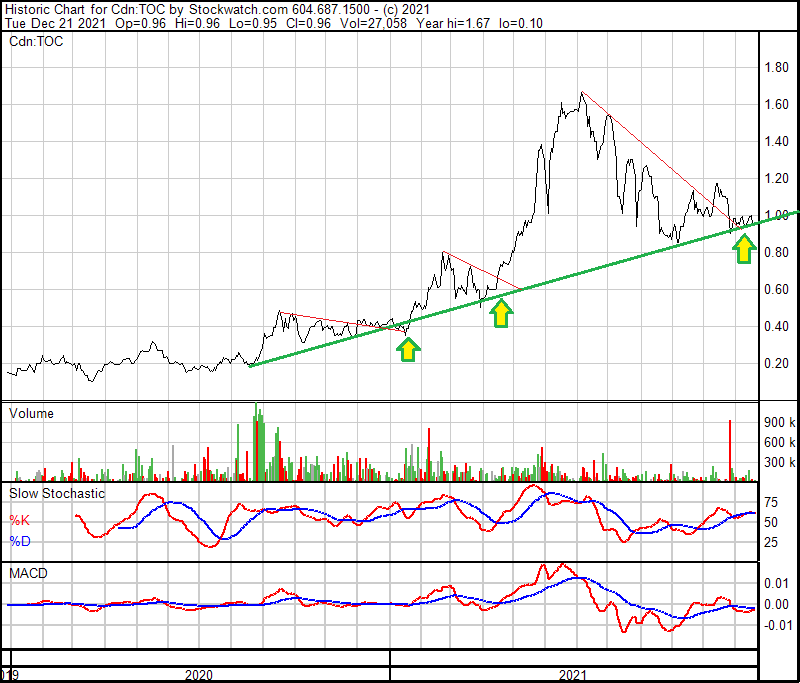Click the 2020 year label on timeline

click(198, 675)
